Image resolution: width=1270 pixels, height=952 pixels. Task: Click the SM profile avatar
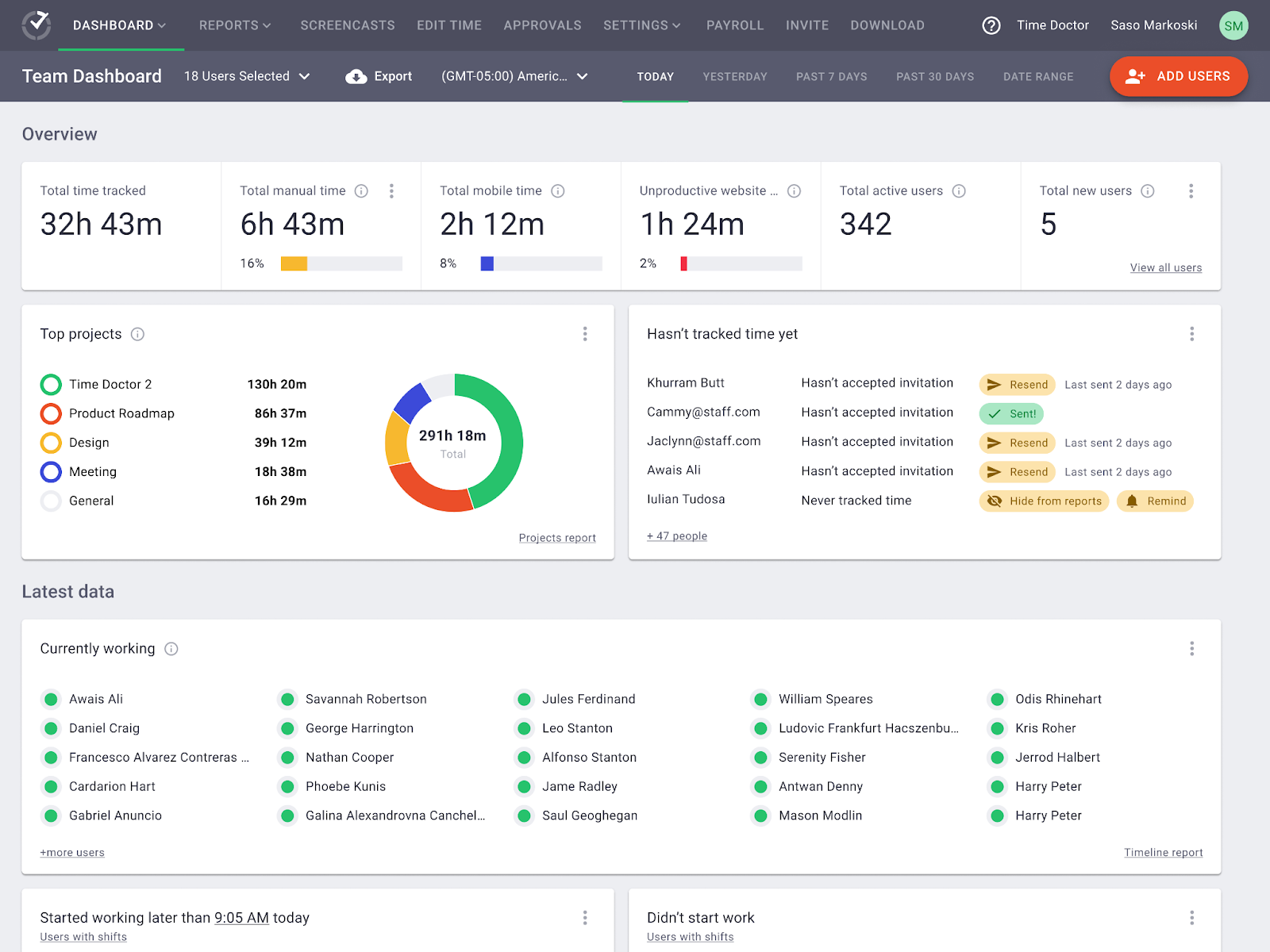click(x=1233, y=25)
